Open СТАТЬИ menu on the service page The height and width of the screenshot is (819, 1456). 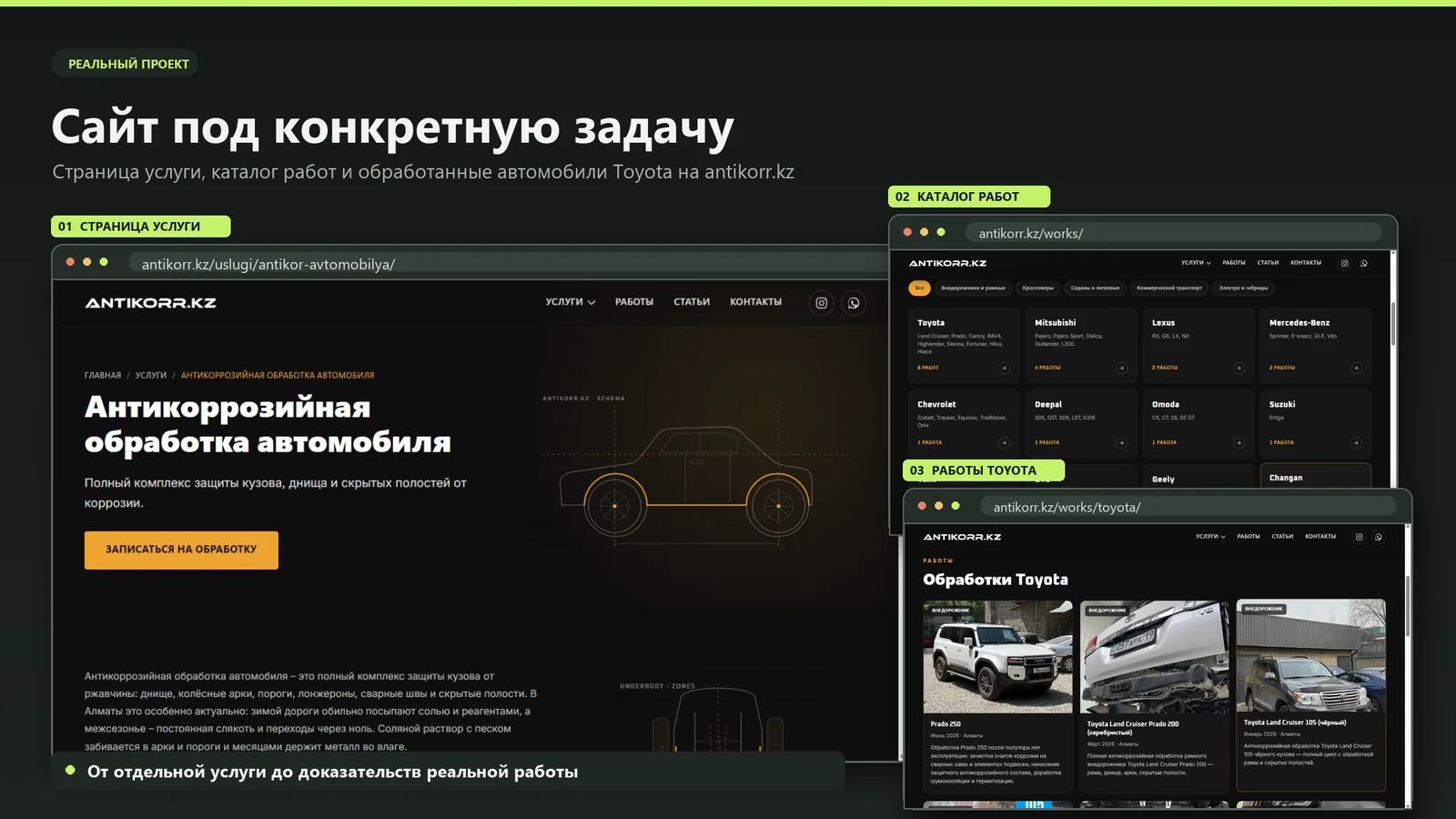[x=692, y=302]
